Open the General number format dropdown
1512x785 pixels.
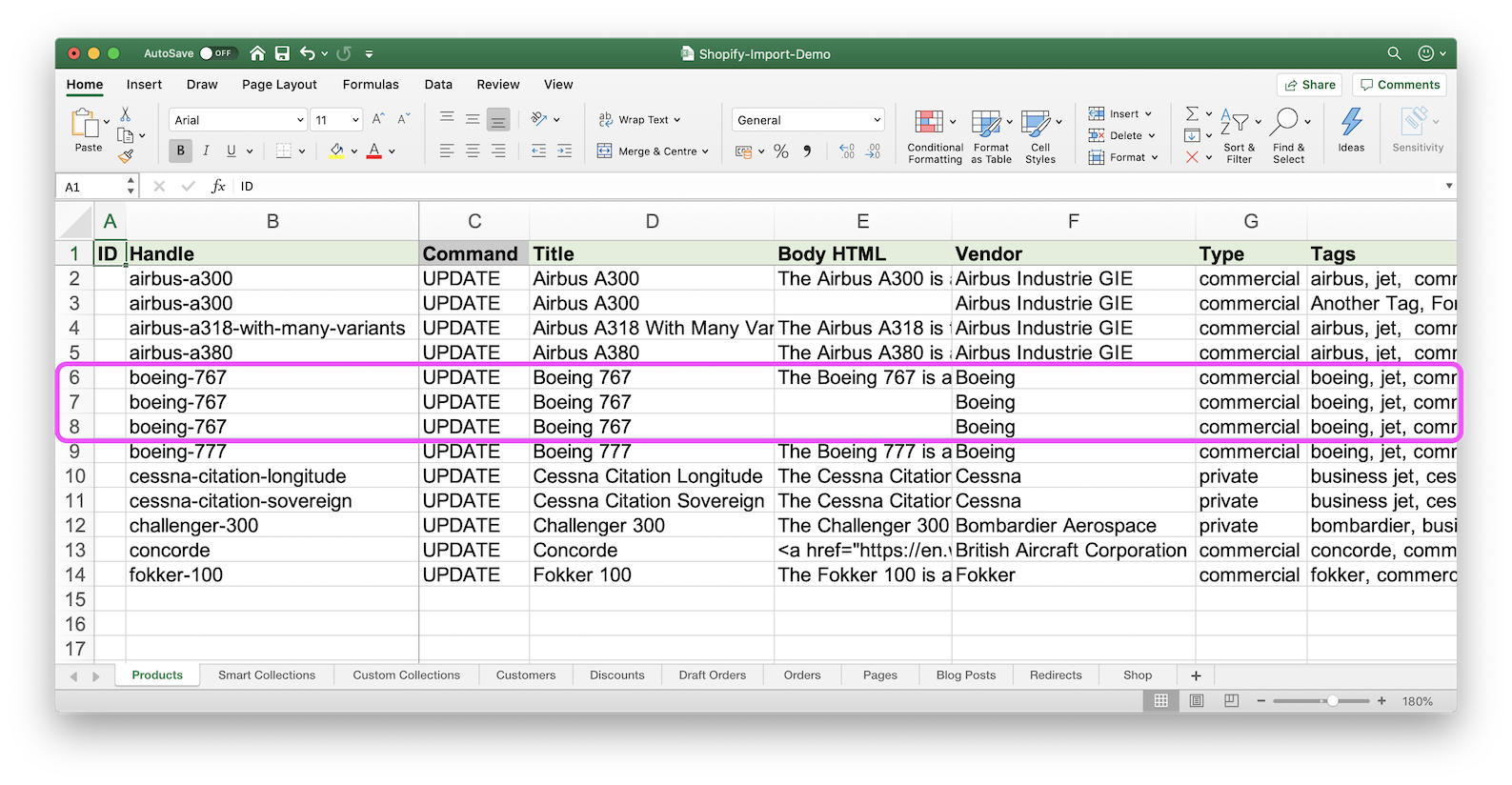[876, 120]
